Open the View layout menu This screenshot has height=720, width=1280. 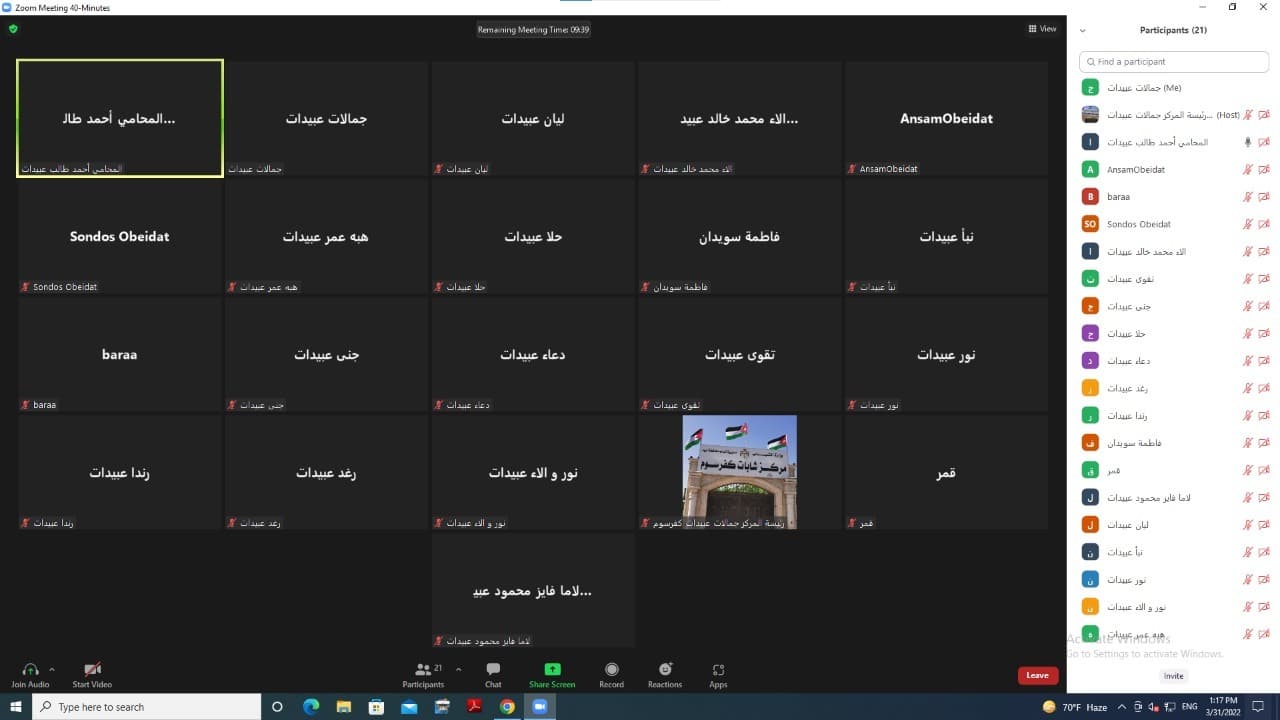pos(1042,29)
